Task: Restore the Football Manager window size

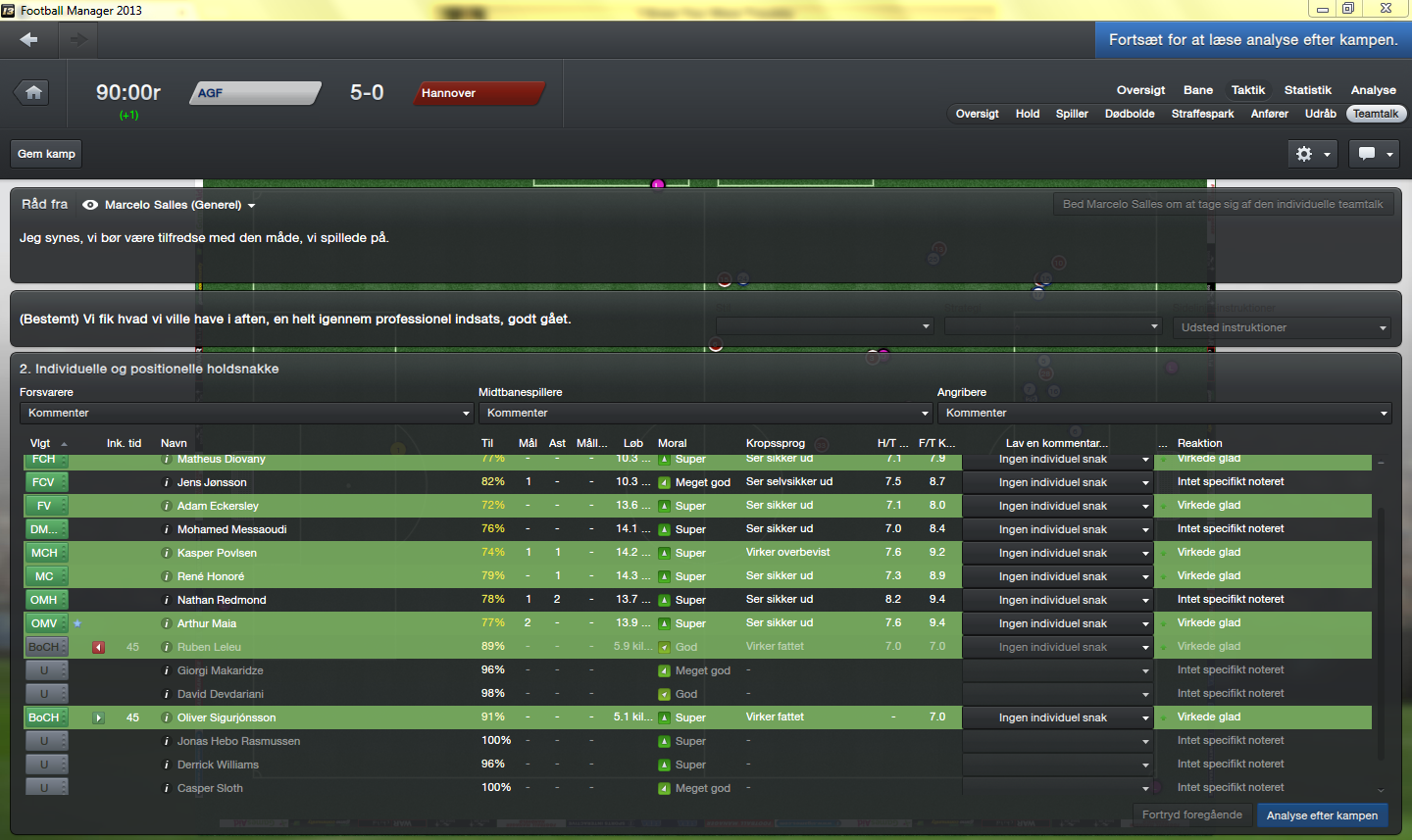Action: pos(1348,8)
